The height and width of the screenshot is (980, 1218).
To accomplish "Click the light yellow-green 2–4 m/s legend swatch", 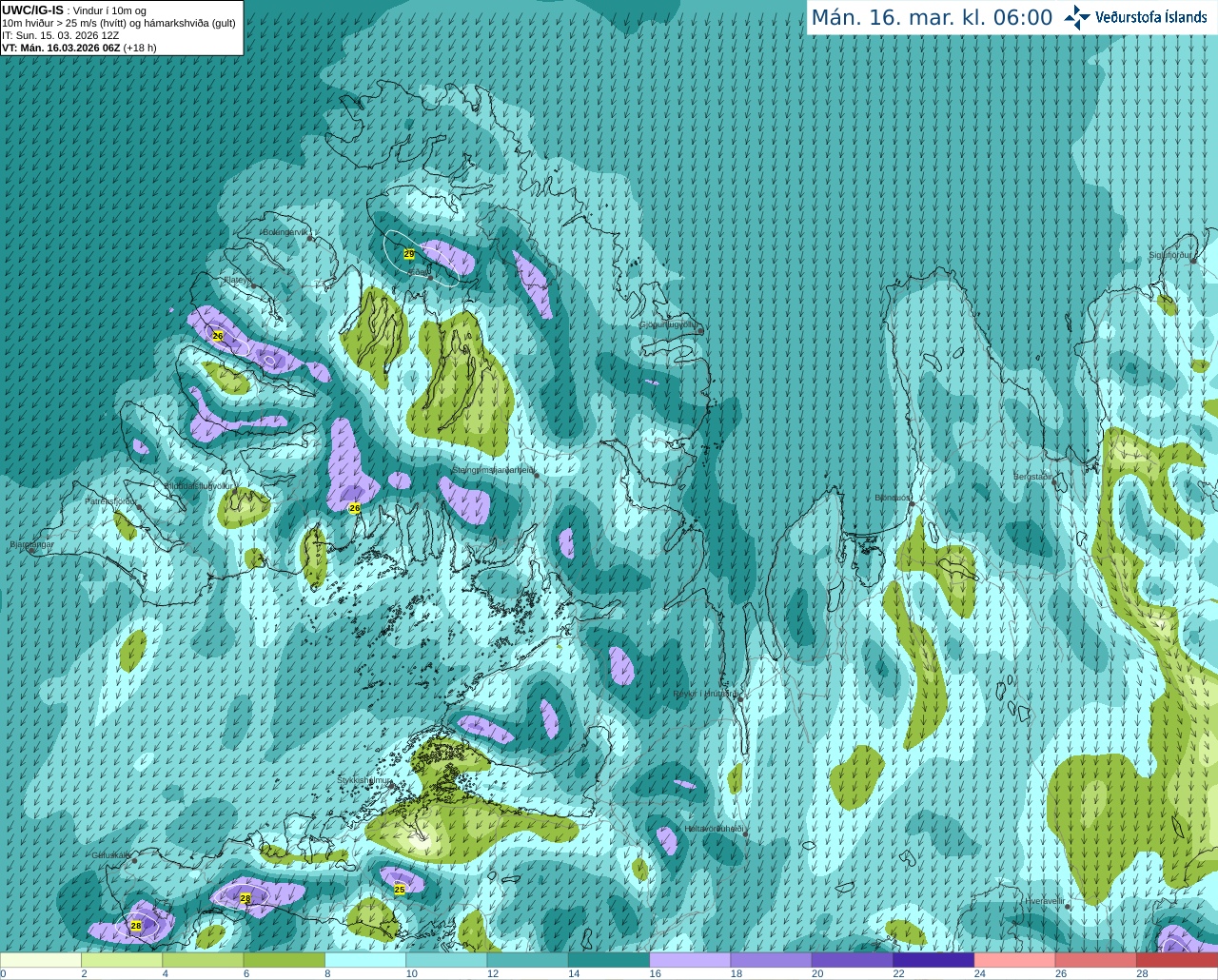I will [122, 960].
